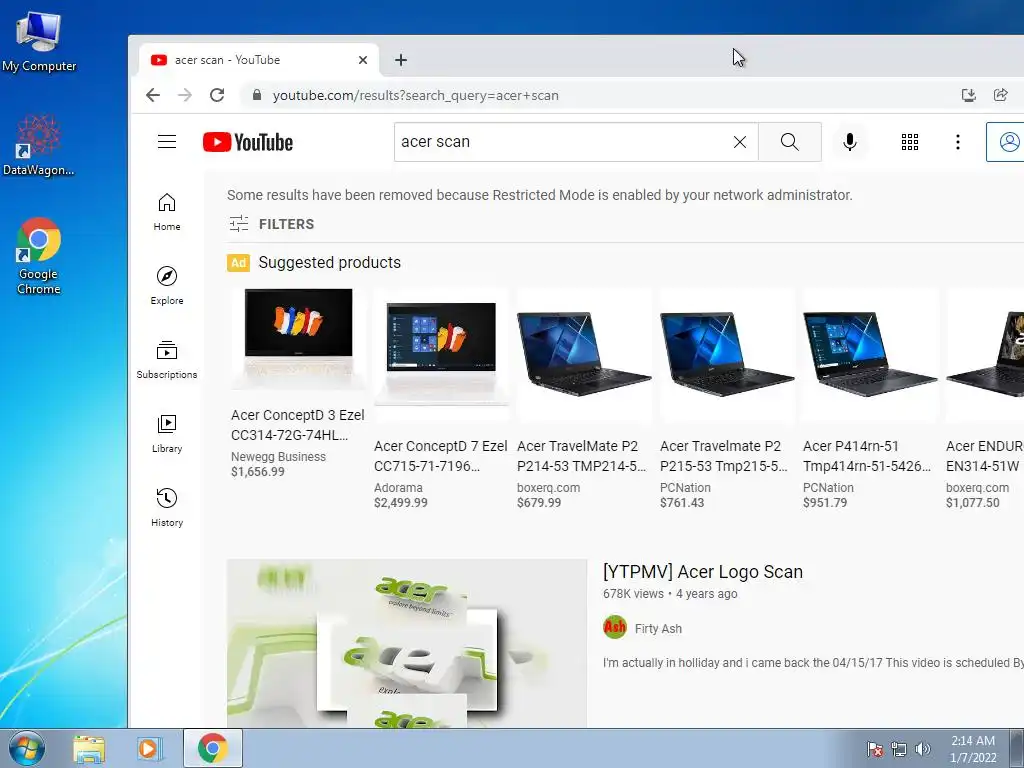Open the Firty Ash channel name
The width and height of the screenshot is (1024, 768).
point(658,629)
